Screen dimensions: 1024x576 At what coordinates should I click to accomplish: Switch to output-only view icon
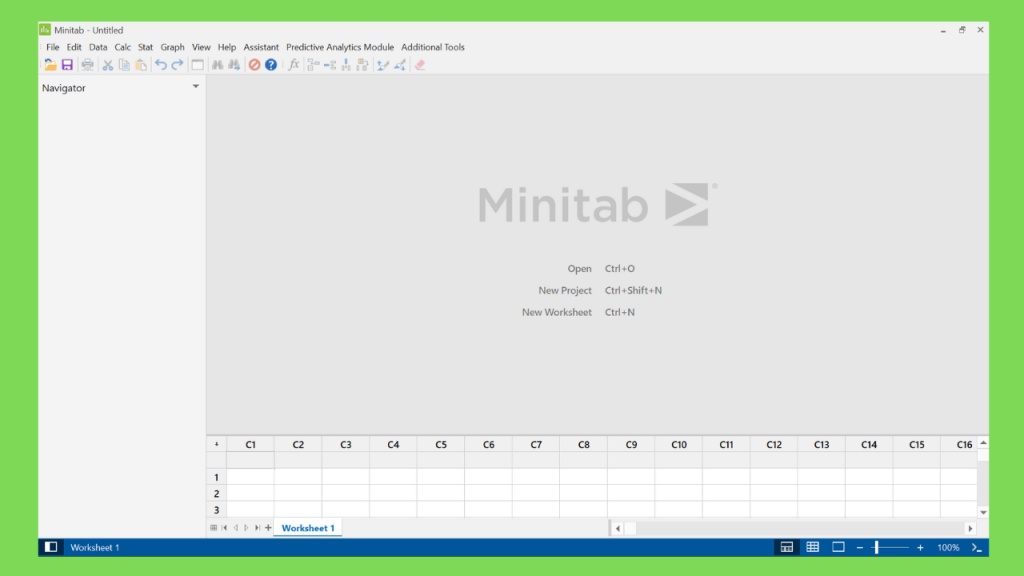[838, 547]
